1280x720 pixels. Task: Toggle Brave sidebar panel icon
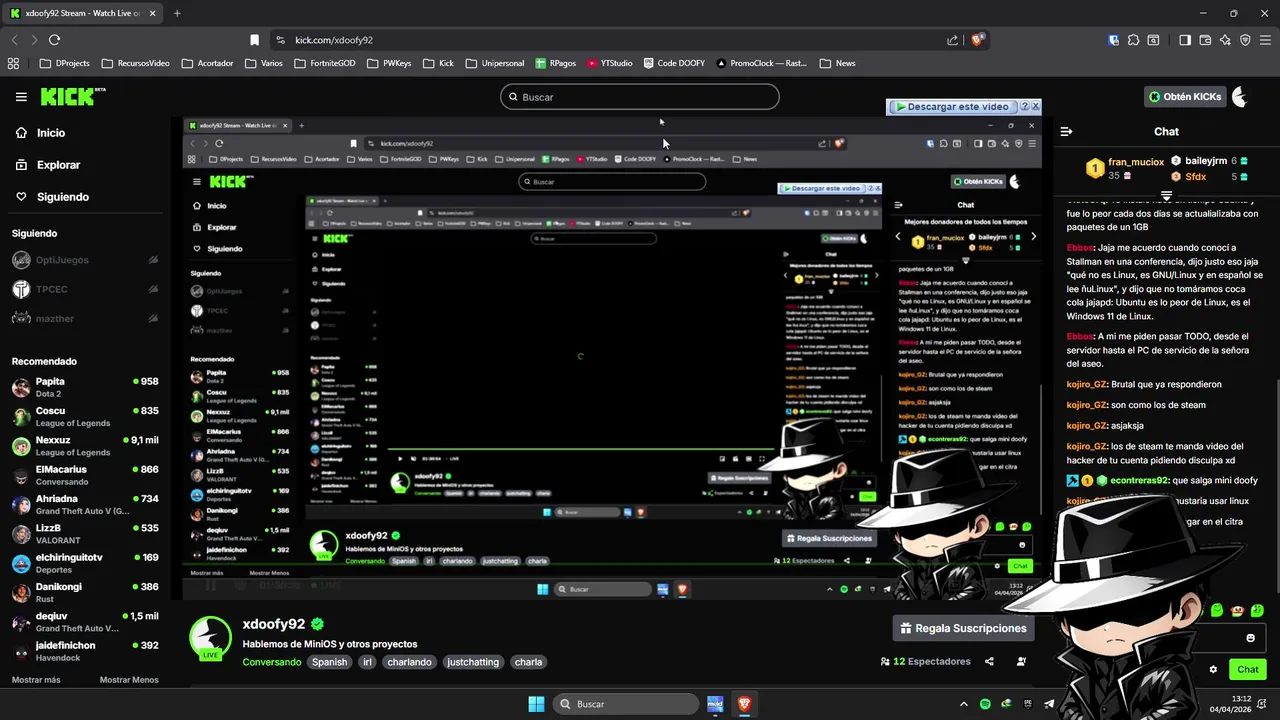[1184, 40]
